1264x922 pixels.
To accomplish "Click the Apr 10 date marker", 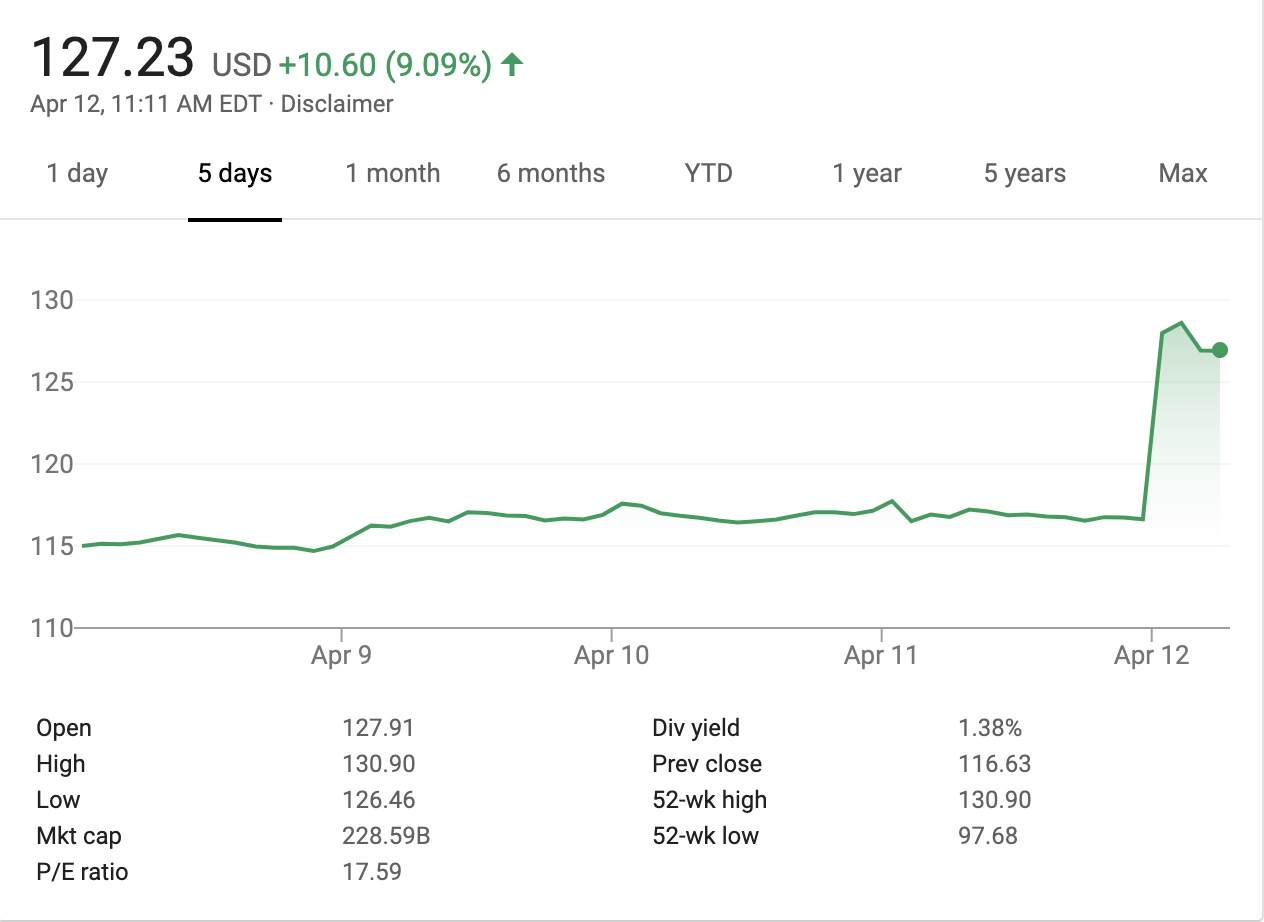I will [x=611, y=656].
